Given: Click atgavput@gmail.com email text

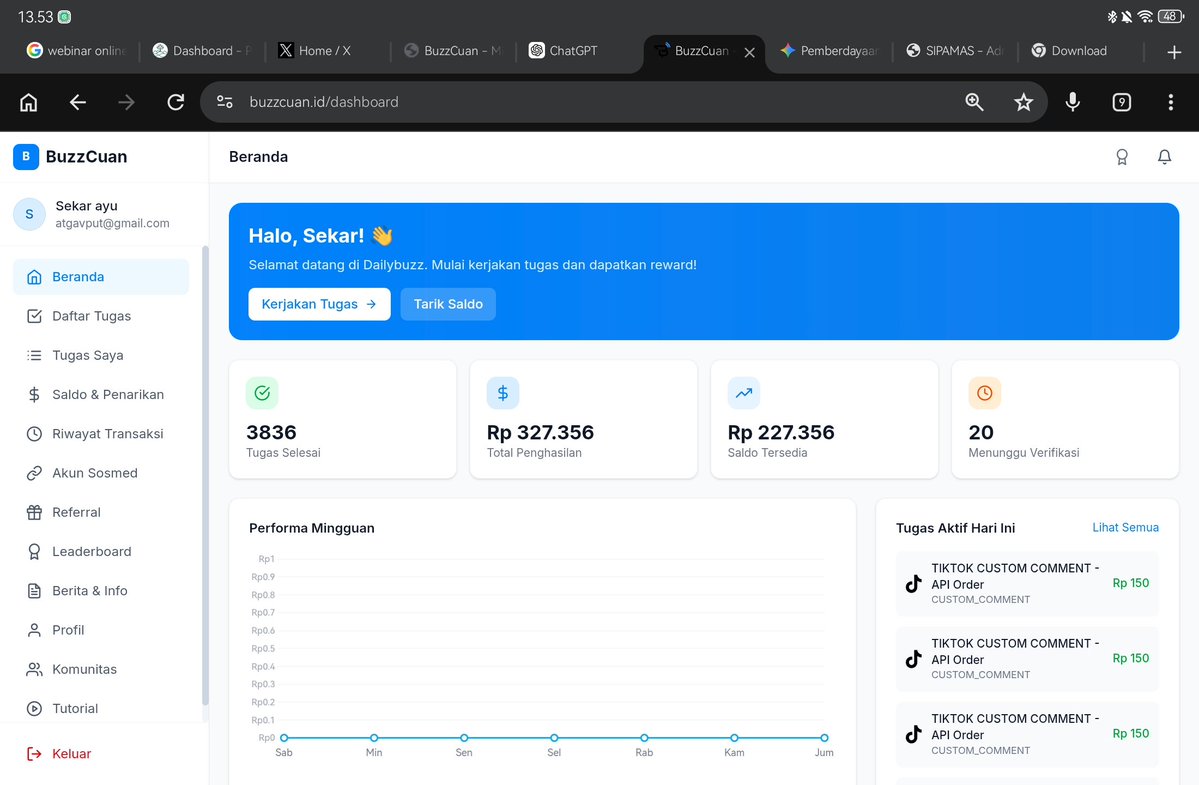Looking at the screenshot, I should (112, 223).
